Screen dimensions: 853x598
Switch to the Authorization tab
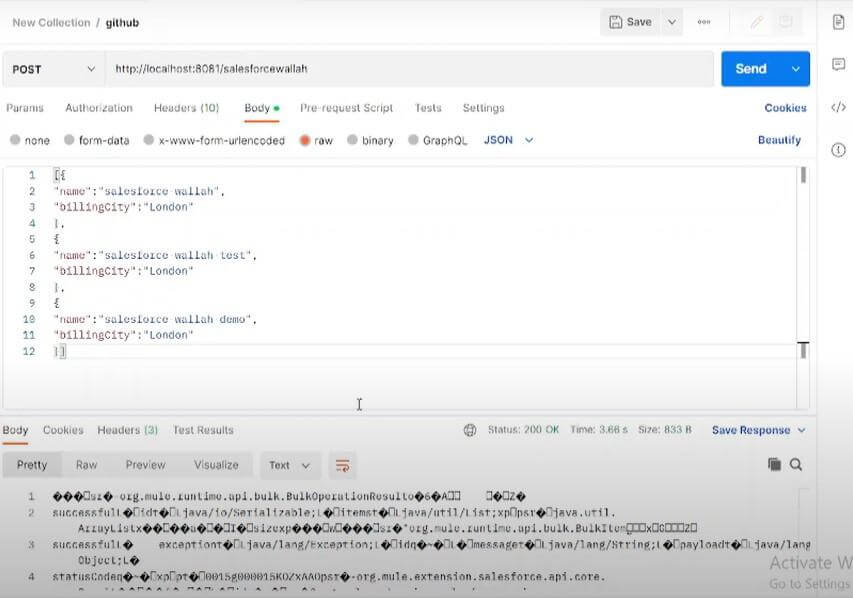99,108
